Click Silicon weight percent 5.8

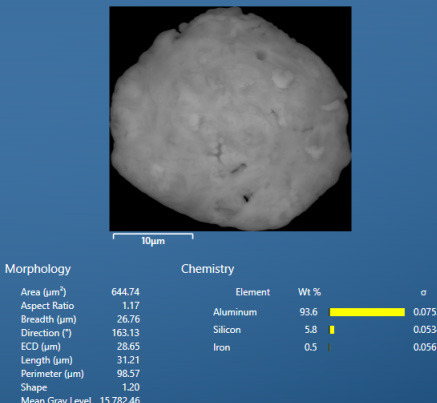pos(311,330)
